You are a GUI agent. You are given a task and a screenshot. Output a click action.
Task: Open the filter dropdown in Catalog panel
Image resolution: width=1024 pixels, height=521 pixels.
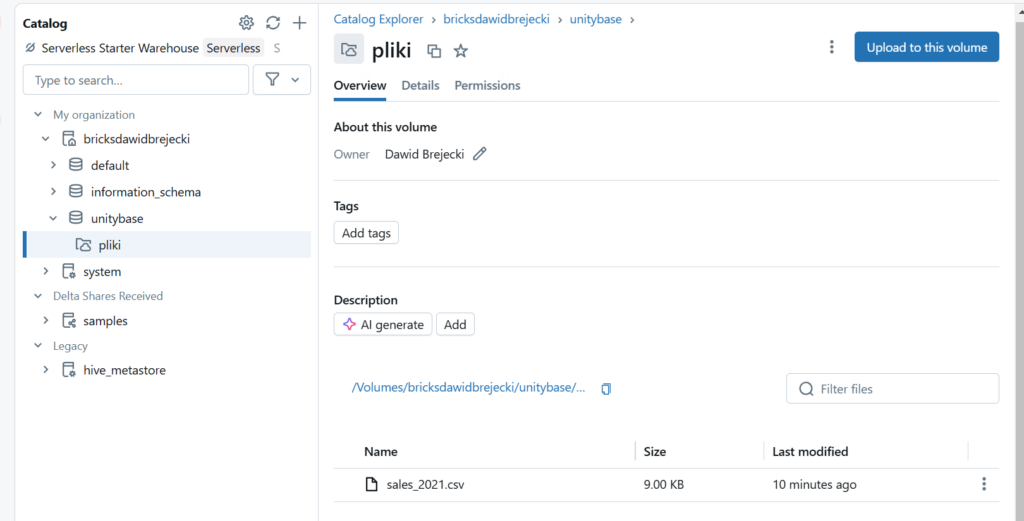(x=282, y=80)
